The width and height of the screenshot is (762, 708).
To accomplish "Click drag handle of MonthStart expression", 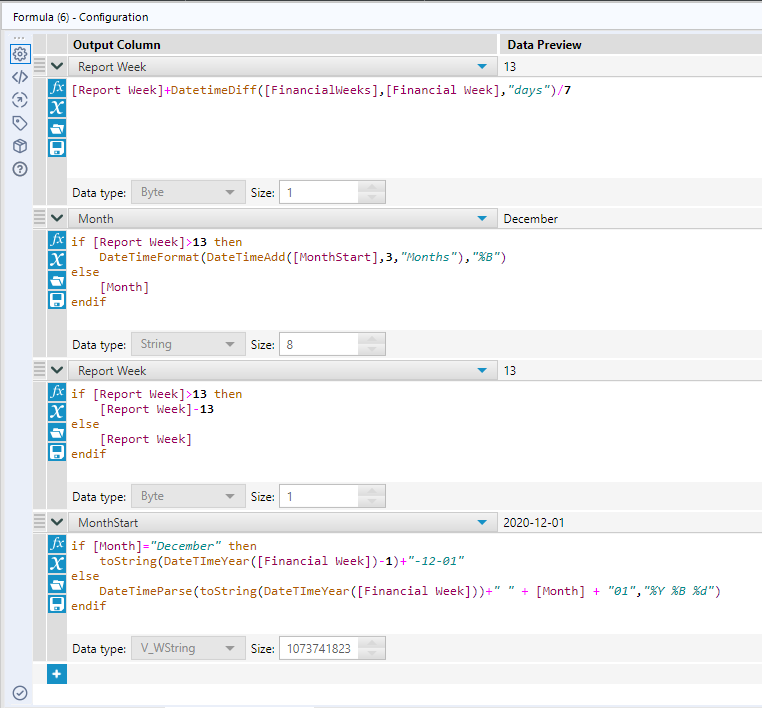I will click(x=39, y=521).
